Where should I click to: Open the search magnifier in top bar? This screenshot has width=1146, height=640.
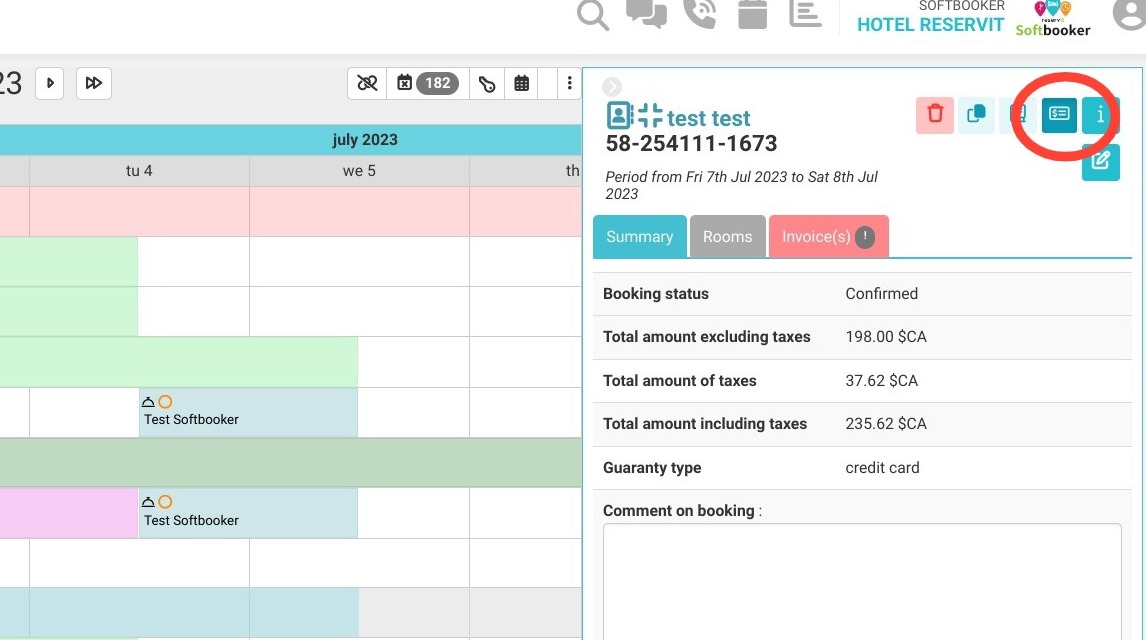593,15
